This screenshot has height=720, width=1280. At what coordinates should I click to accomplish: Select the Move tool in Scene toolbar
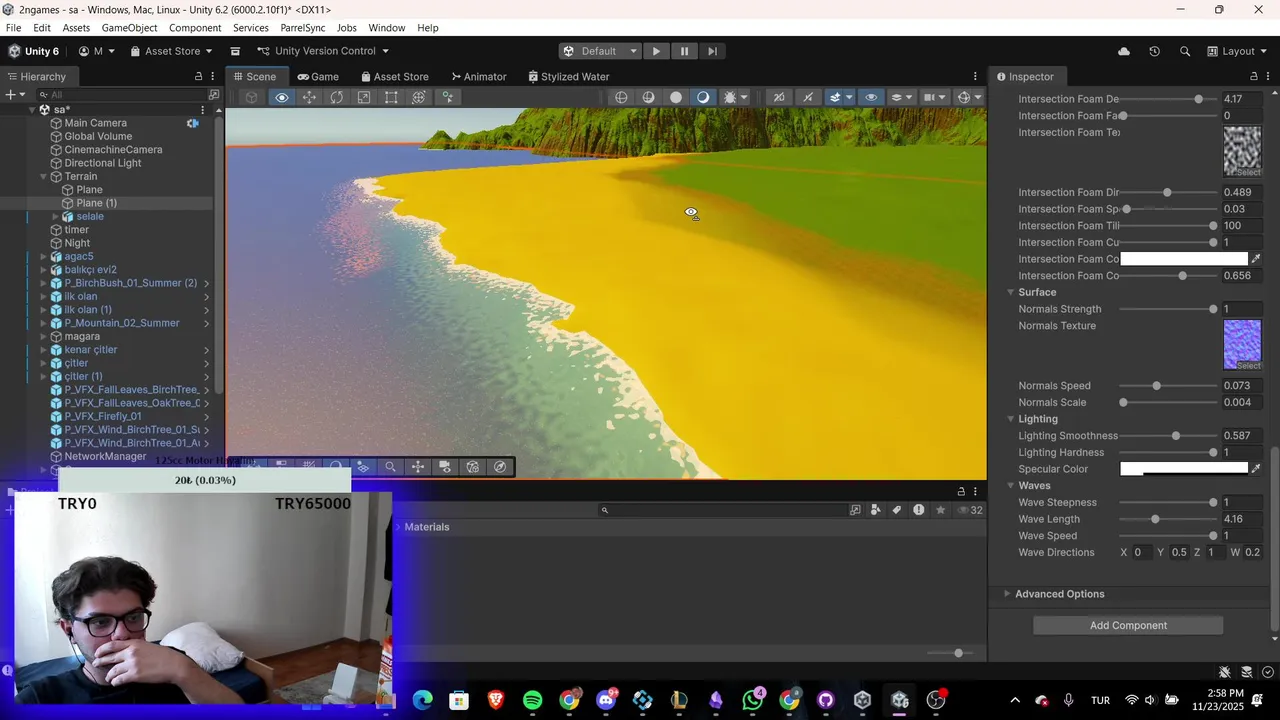[309, 97]
